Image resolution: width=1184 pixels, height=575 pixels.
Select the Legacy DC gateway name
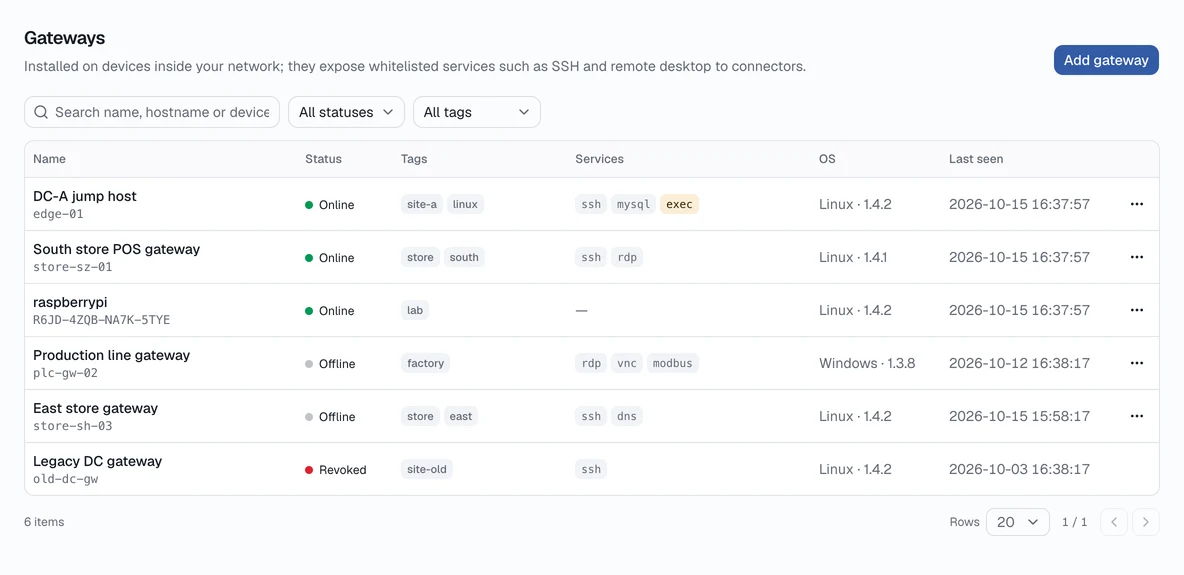(x=97, y=461)
